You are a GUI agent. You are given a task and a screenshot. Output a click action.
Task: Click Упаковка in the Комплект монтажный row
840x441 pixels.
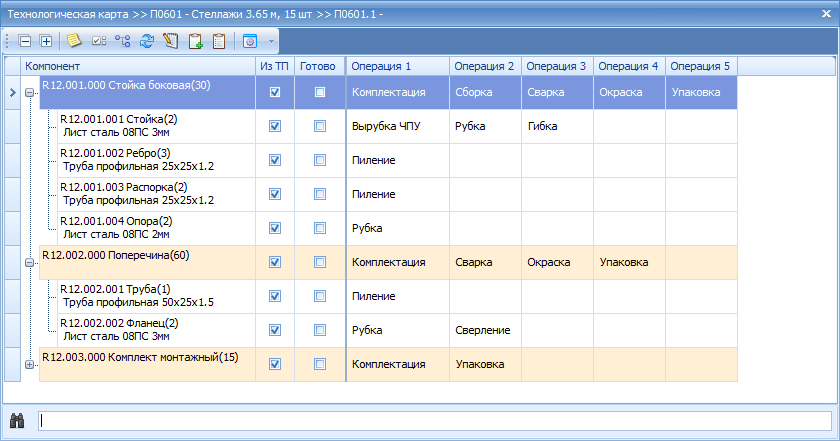[x=485, y=364]
